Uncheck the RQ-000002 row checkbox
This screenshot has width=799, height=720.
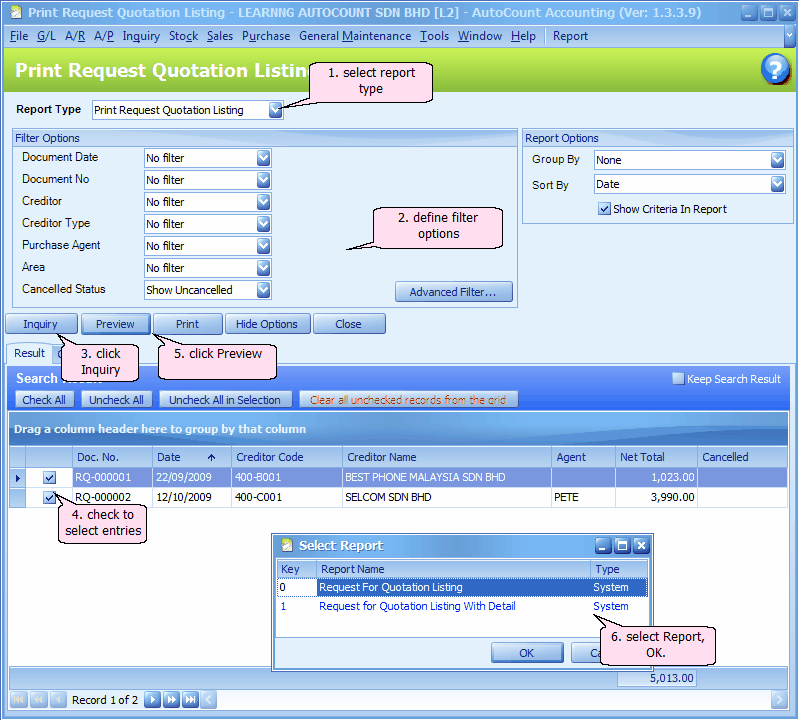pyautogui.click(x=49, y=497)
